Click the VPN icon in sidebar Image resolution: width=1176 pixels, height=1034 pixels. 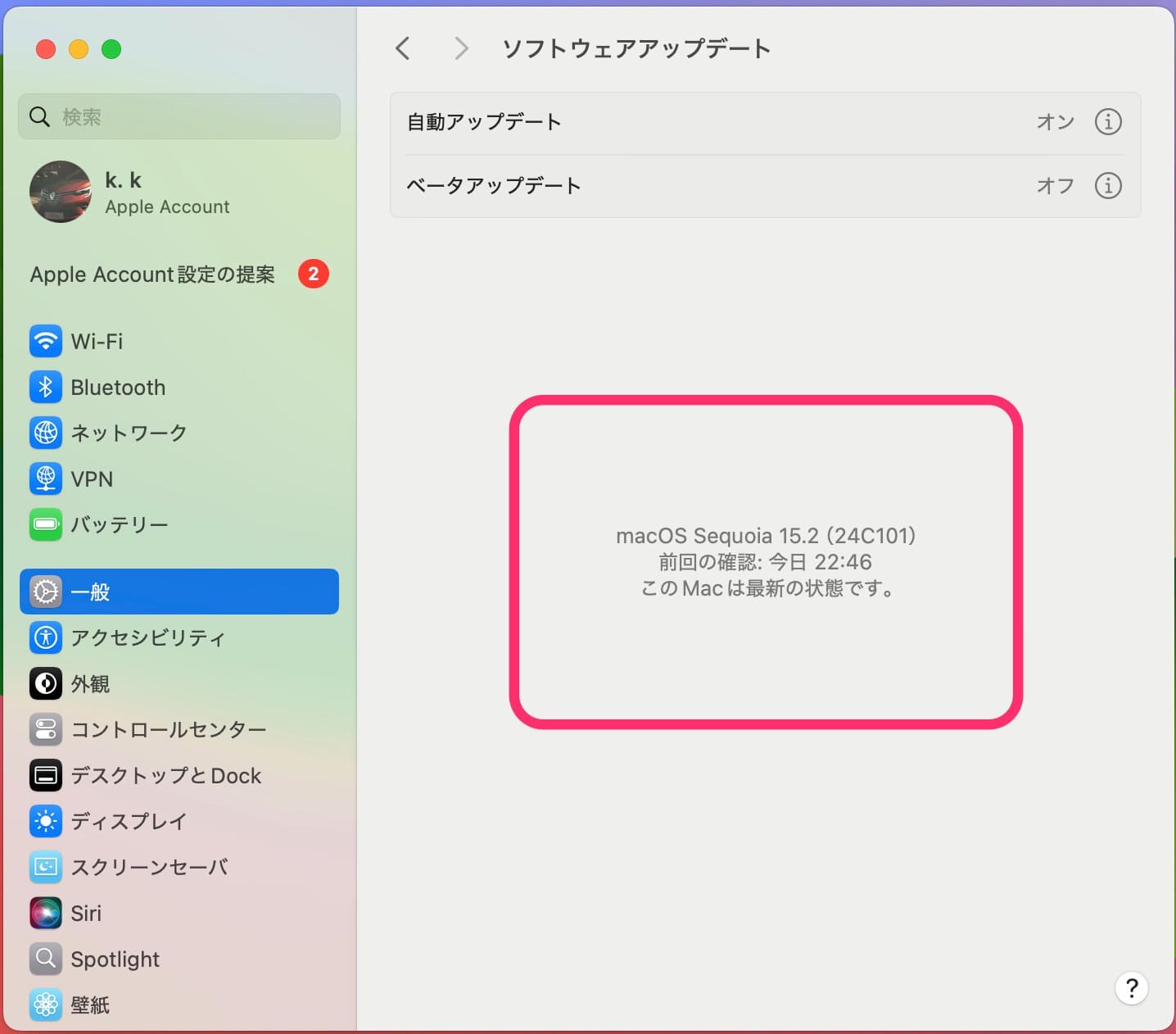point(46,478)
